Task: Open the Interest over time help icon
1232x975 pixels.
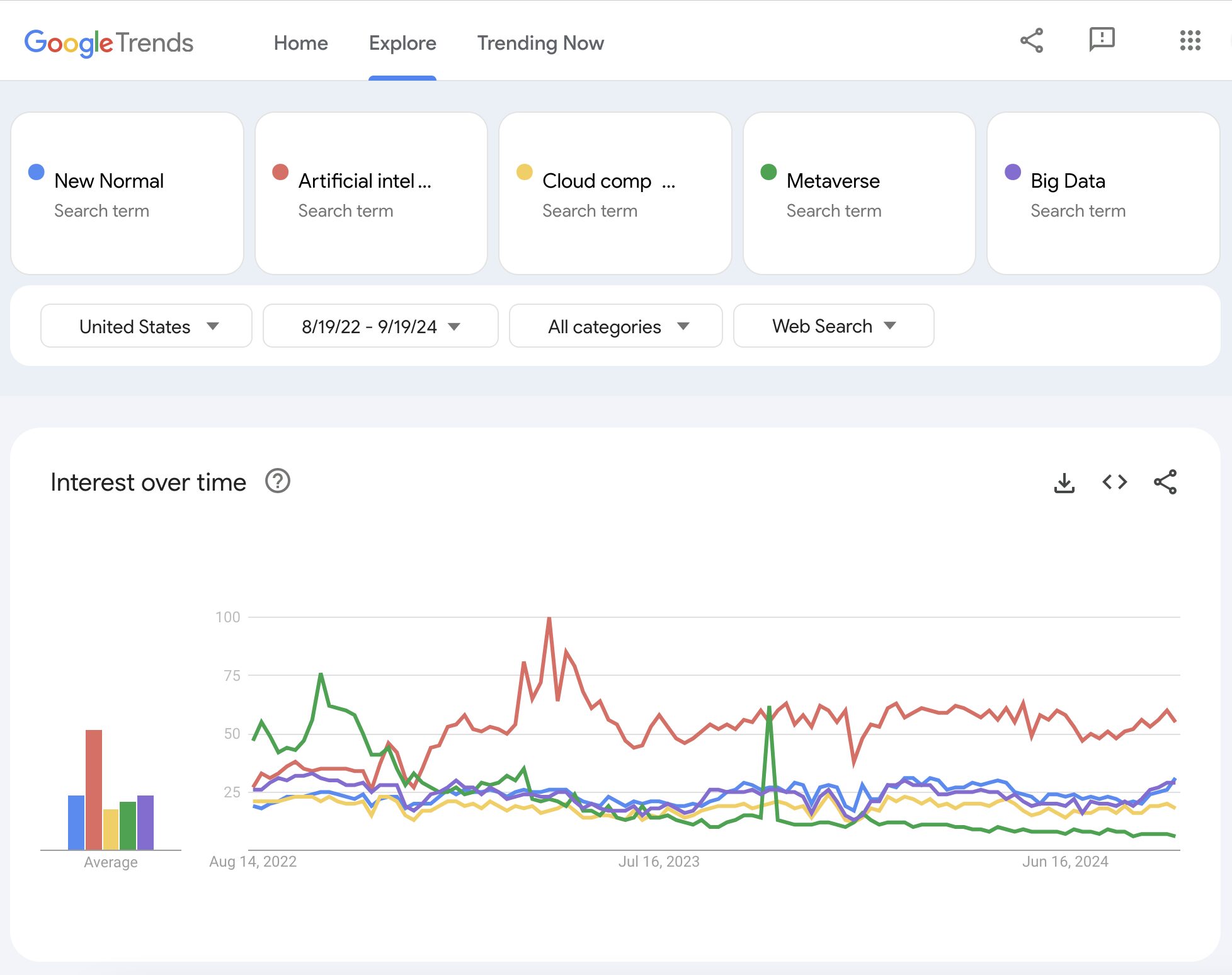Action: pos(277,482)
